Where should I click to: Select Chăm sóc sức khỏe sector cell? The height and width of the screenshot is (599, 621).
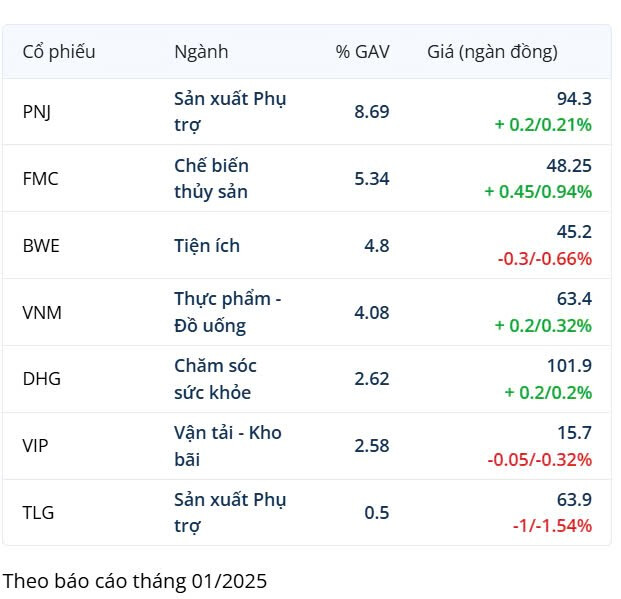click(213, 379)
